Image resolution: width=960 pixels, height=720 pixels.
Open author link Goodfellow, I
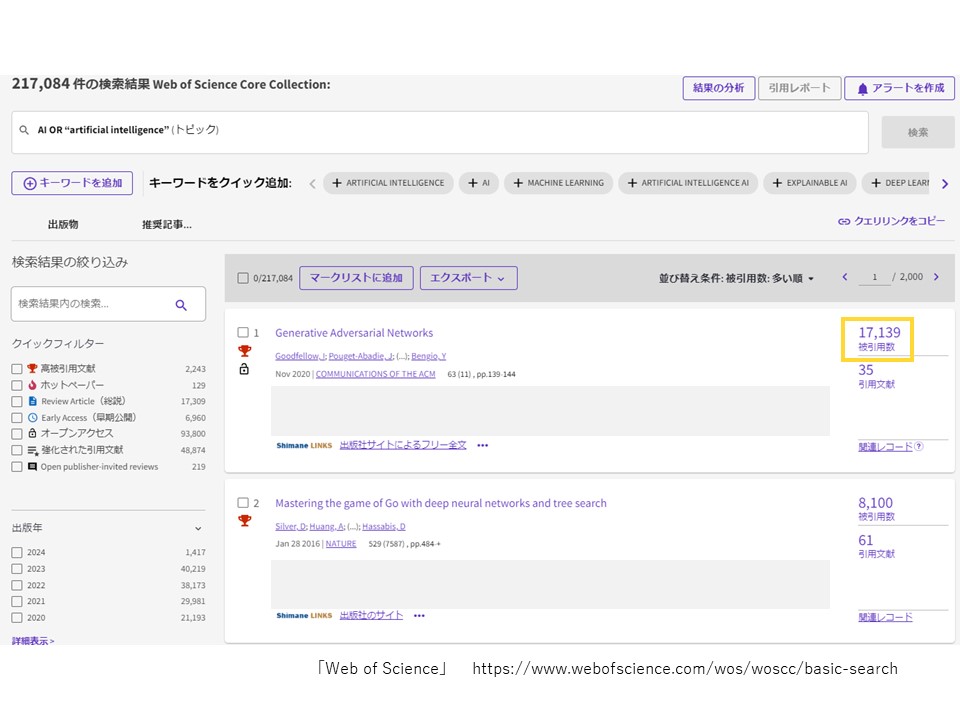click(x=300, y=356)
